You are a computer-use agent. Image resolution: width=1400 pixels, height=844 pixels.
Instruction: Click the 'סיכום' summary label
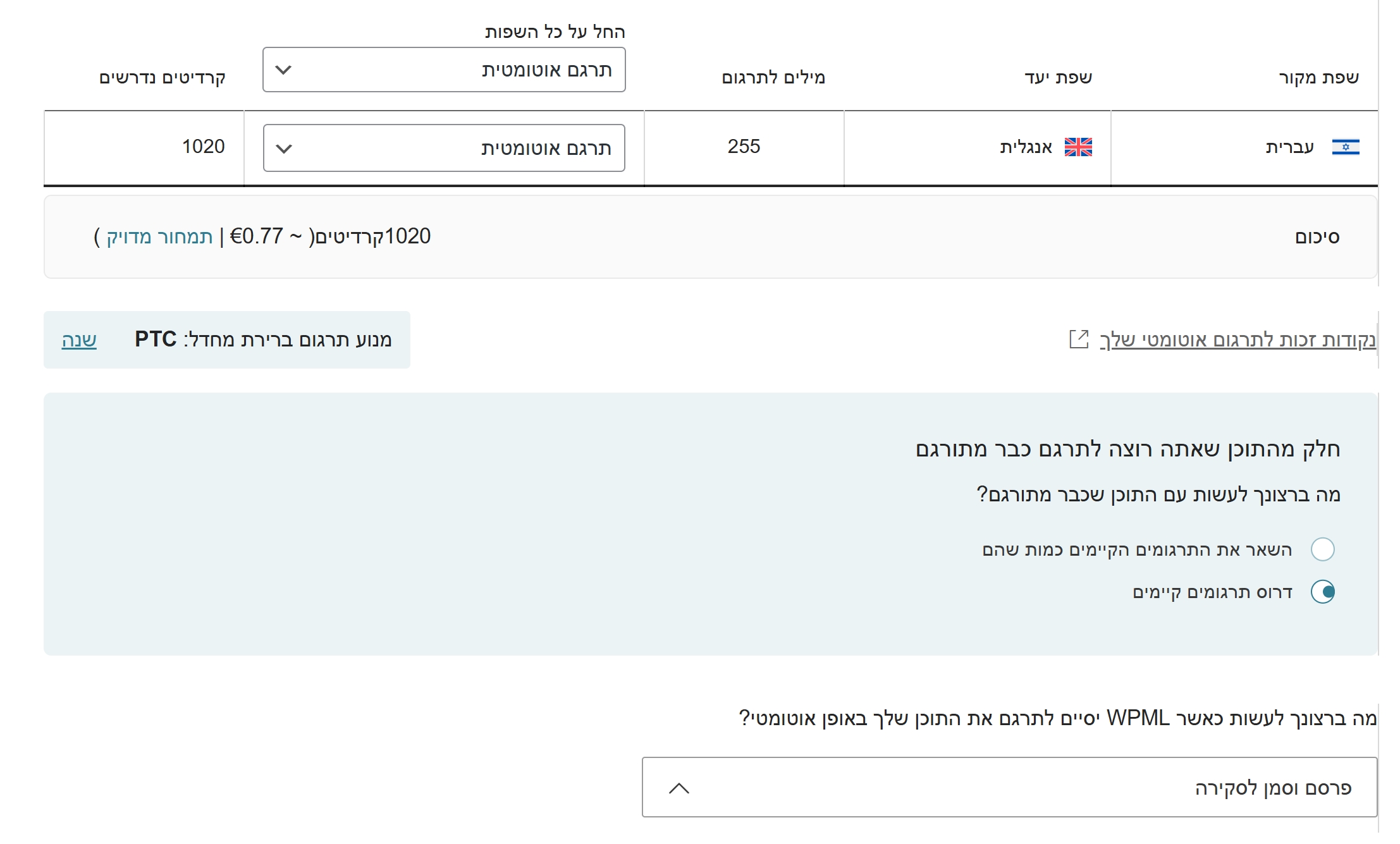[x=1317, y=238]
